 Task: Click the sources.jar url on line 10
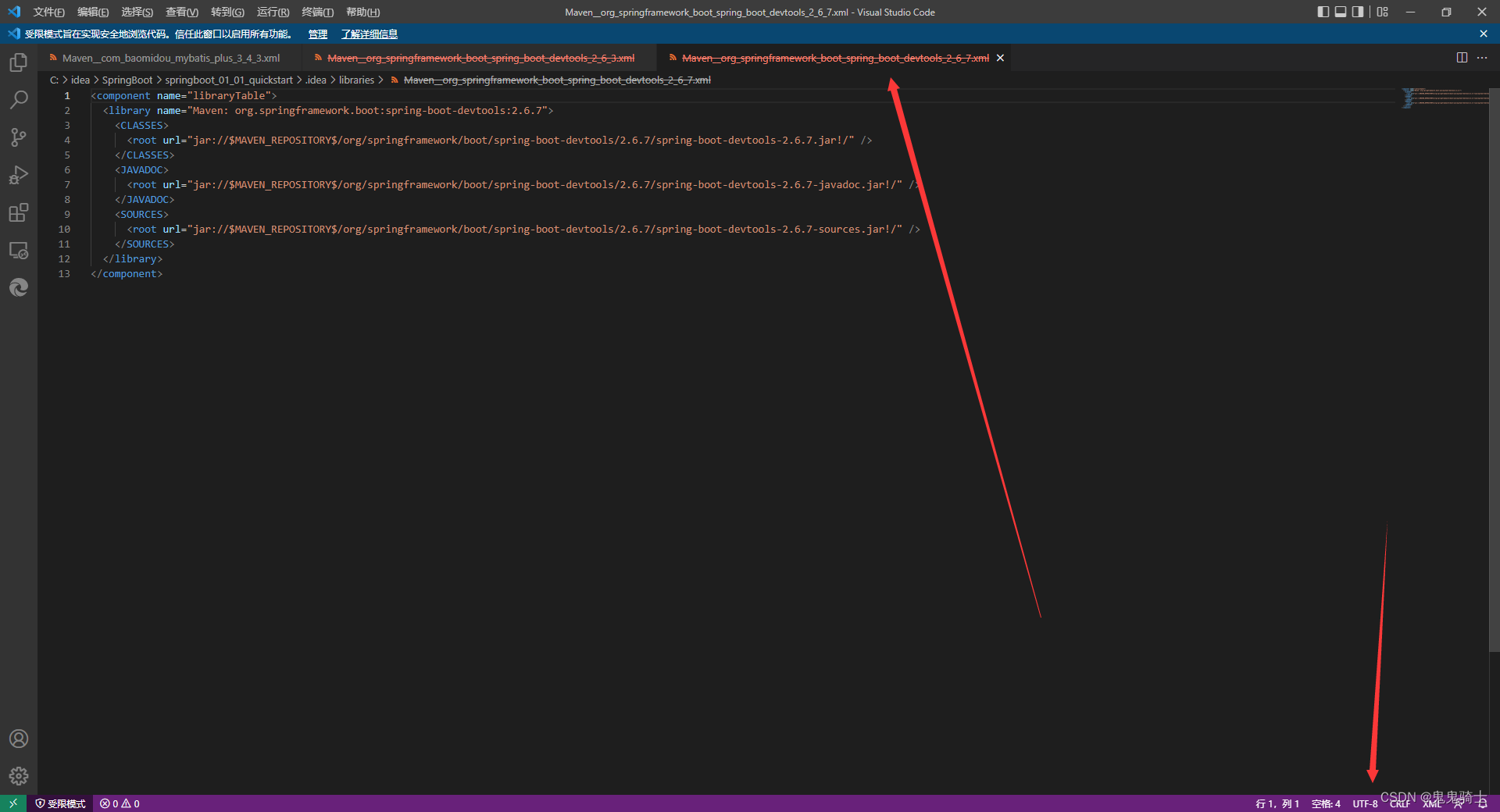(x=545, y=229)
